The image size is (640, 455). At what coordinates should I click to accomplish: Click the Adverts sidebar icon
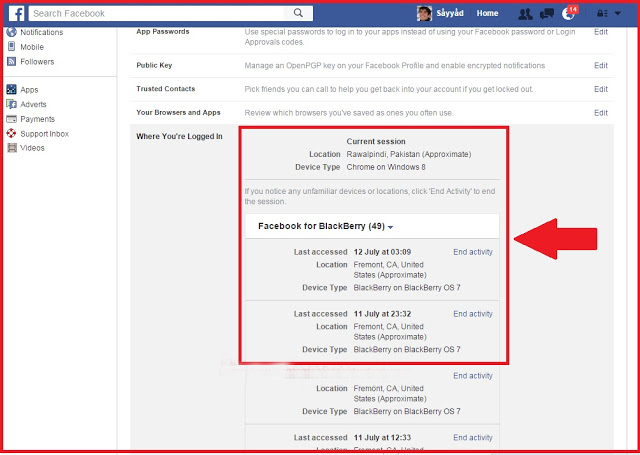(x=11, y=104)
